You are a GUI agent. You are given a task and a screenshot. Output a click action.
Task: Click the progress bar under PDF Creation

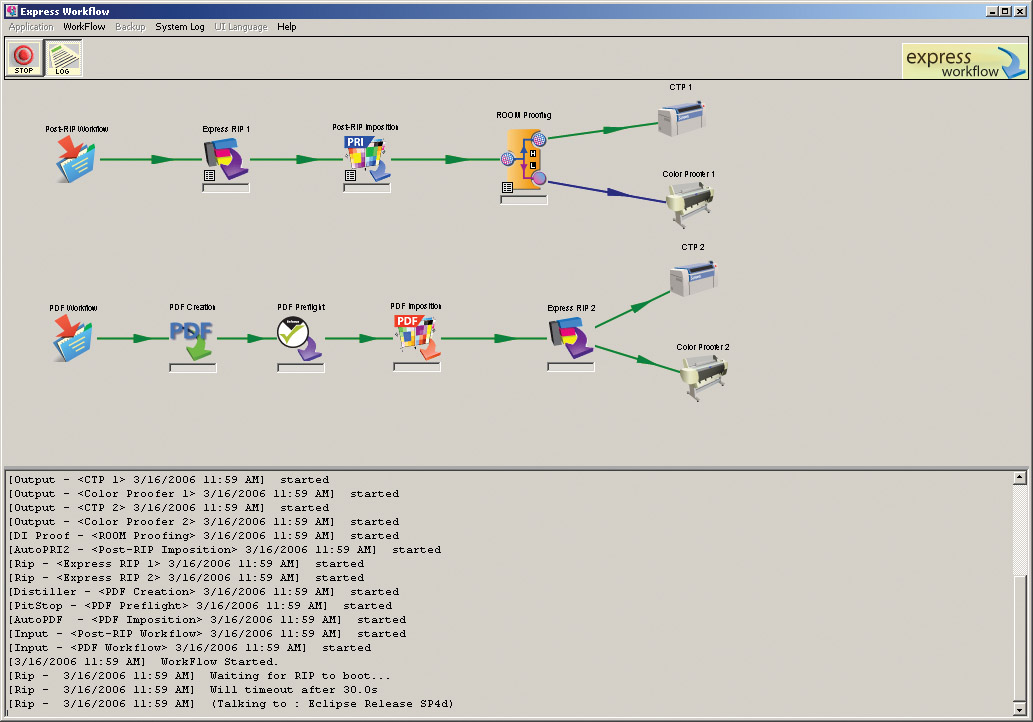(192, 368)
